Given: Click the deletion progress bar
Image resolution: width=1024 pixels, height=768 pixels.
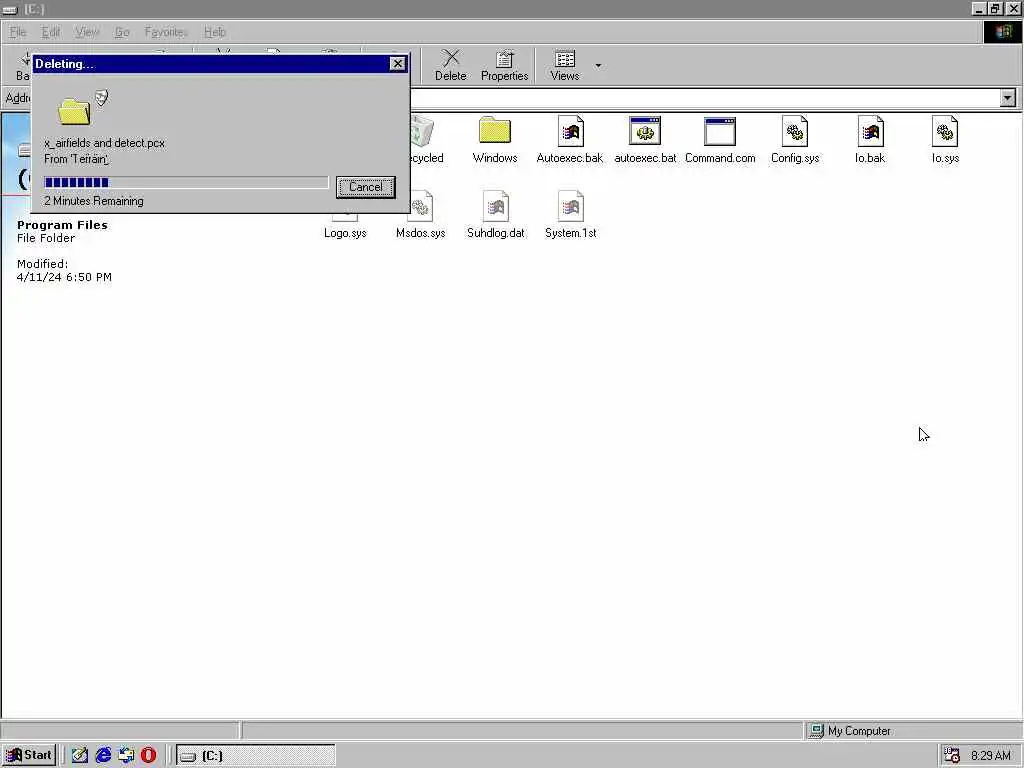Looking at the screenshot, I should [x=186, y=182].
